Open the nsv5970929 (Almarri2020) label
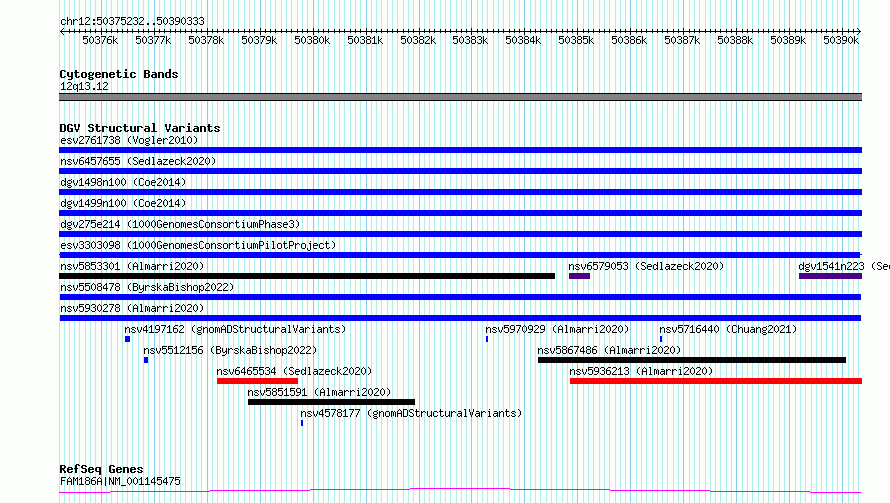 coord(557,329)
